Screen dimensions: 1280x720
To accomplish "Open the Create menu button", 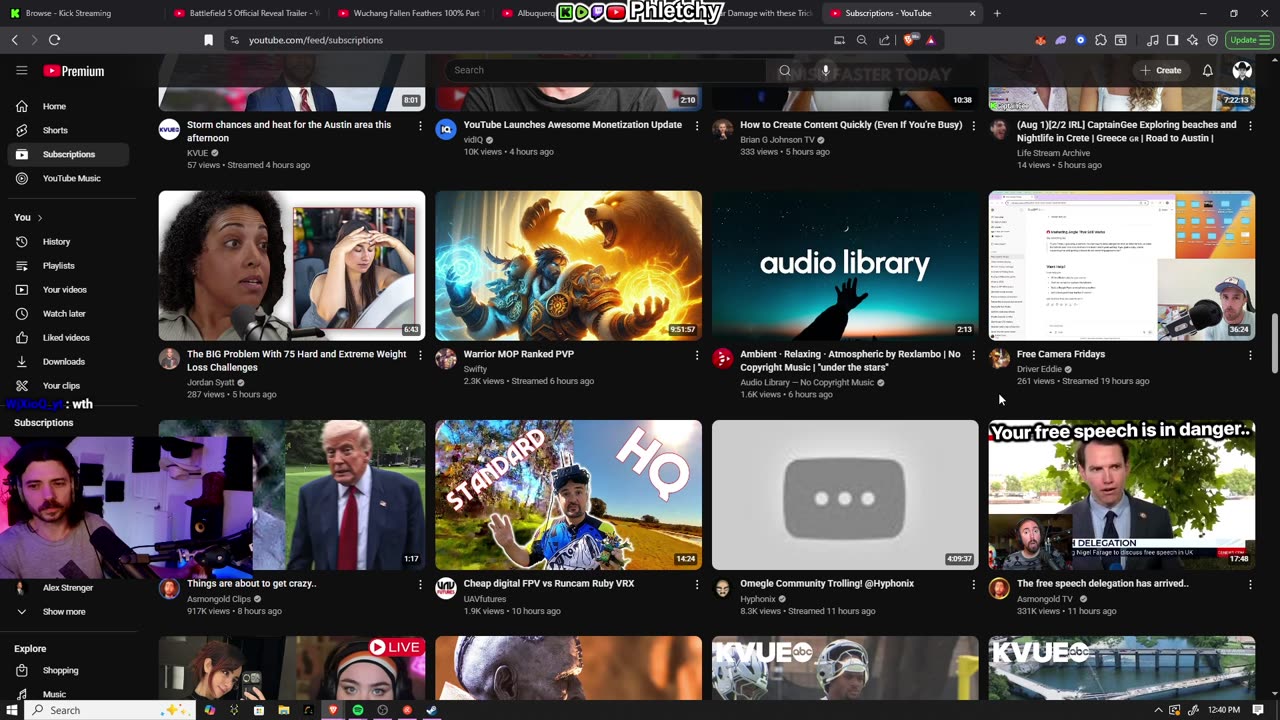I will click(1160, 70).
